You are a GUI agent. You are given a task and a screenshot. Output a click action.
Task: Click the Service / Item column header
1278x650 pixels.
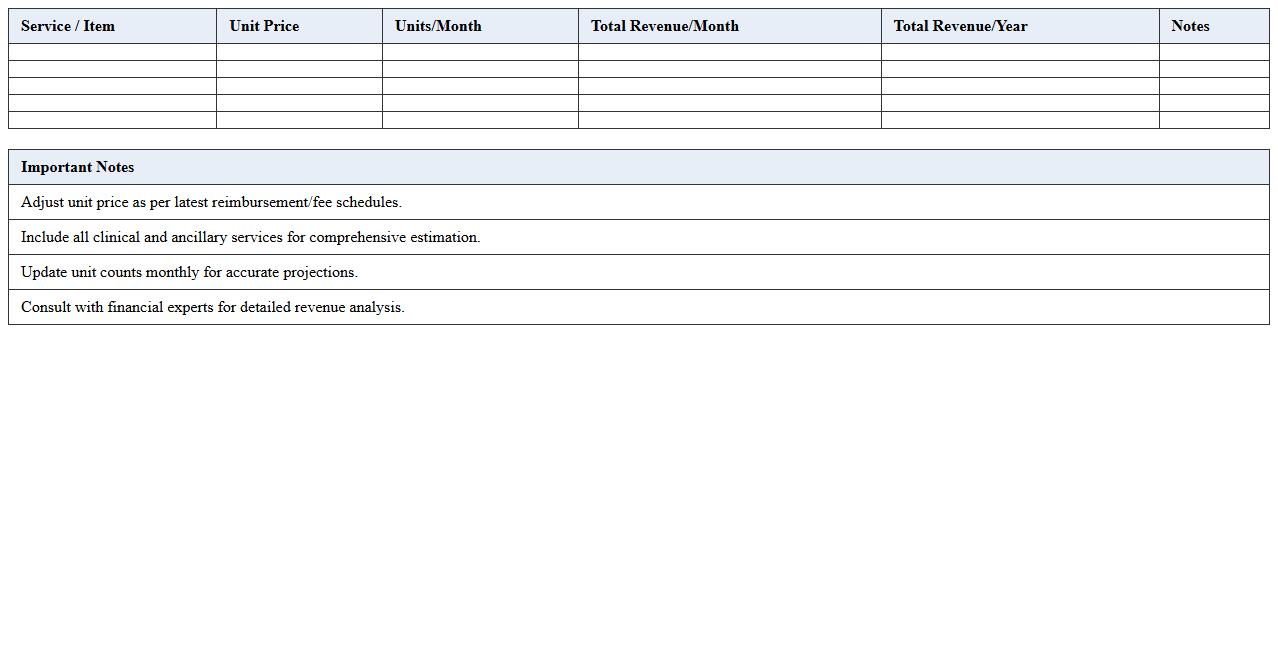[x=68, y=26]
